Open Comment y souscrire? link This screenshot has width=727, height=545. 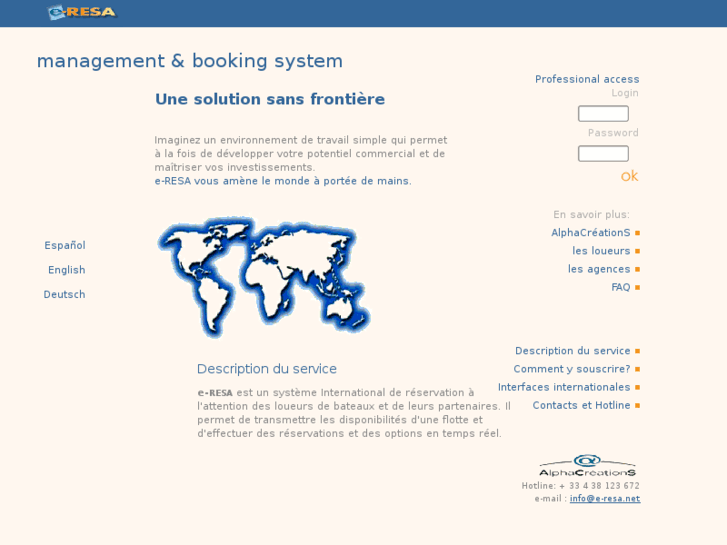(572, 369)
